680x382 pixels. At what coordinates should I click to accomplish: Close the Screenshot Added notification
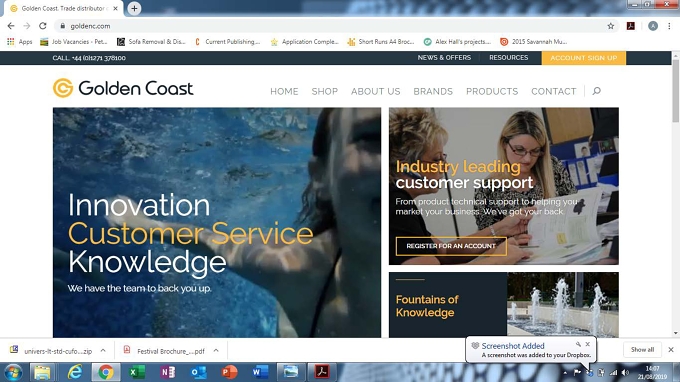click(588, 344)
